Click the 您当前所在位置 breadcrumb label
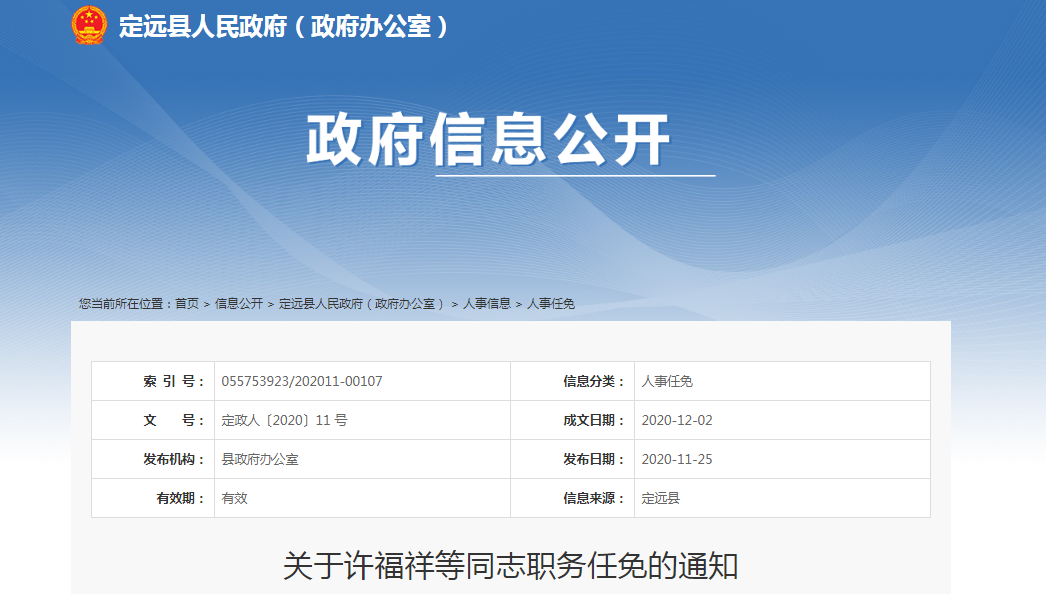 click(x=127, y=304)
